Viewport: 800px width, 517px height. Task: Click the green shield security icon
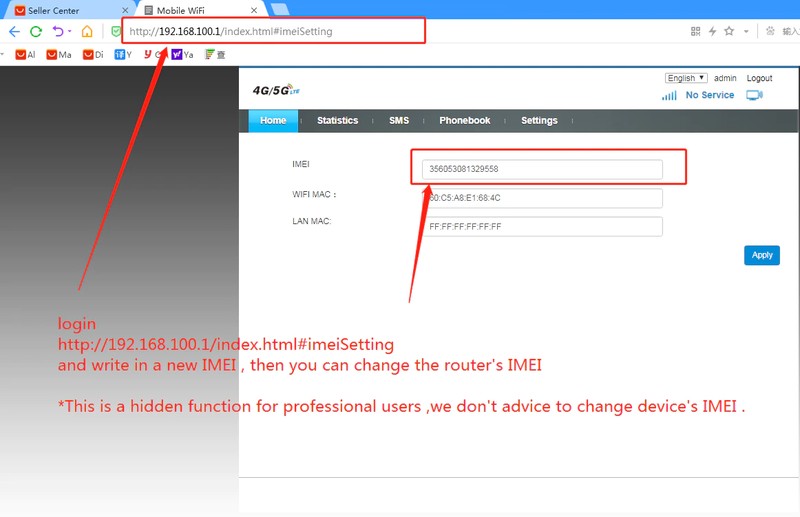[x=116, y=32]
